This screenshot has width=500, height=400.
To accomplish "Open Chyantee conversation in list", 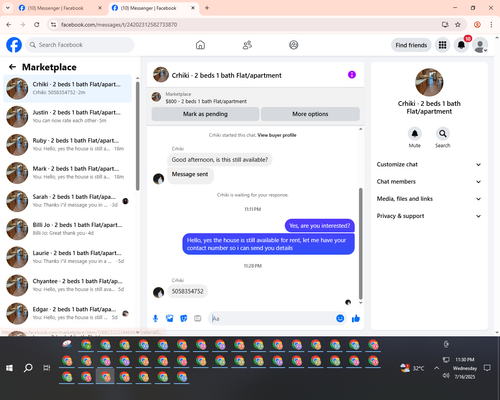I will click(68, 285).
